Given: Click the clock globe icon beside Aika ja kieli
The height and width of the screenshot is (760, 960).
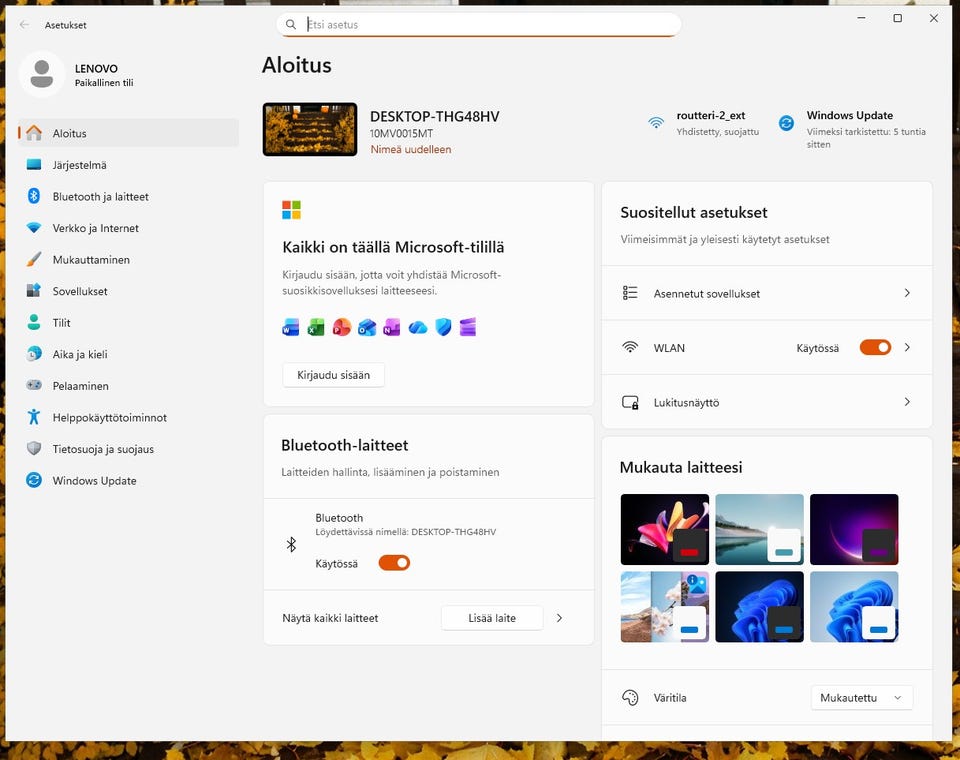Looking at the screenshot, I should pos(34,354).
